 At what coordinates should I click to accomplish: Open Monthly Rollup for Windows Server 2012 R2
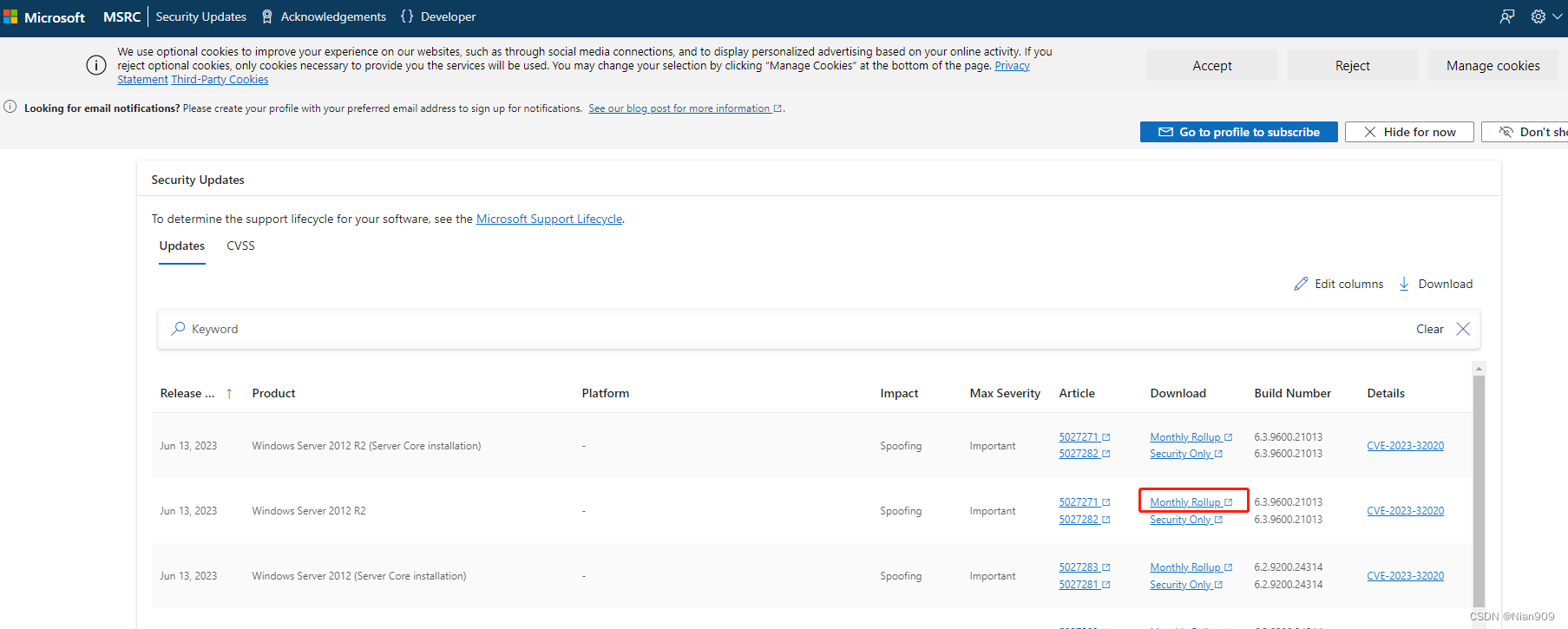point(1191,502)
